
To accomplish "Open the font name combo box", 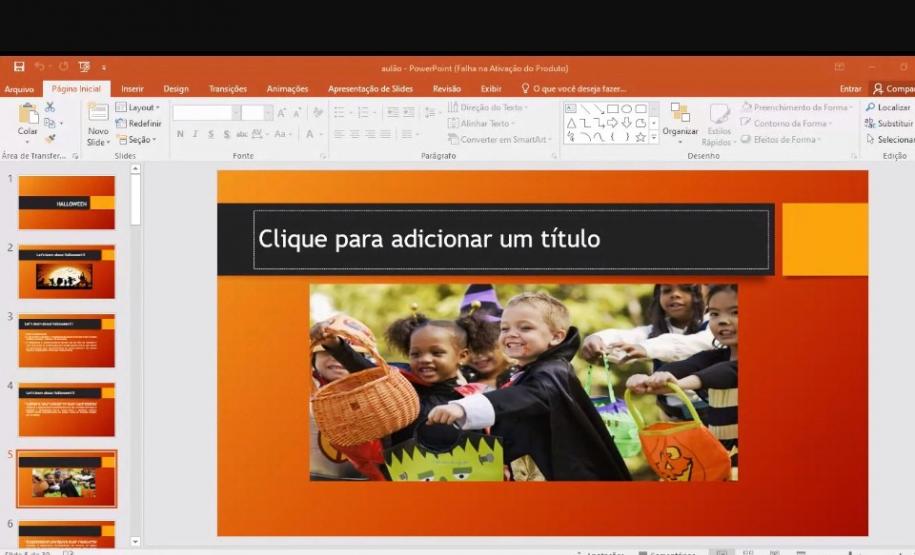I will click(x=206, y=113).
